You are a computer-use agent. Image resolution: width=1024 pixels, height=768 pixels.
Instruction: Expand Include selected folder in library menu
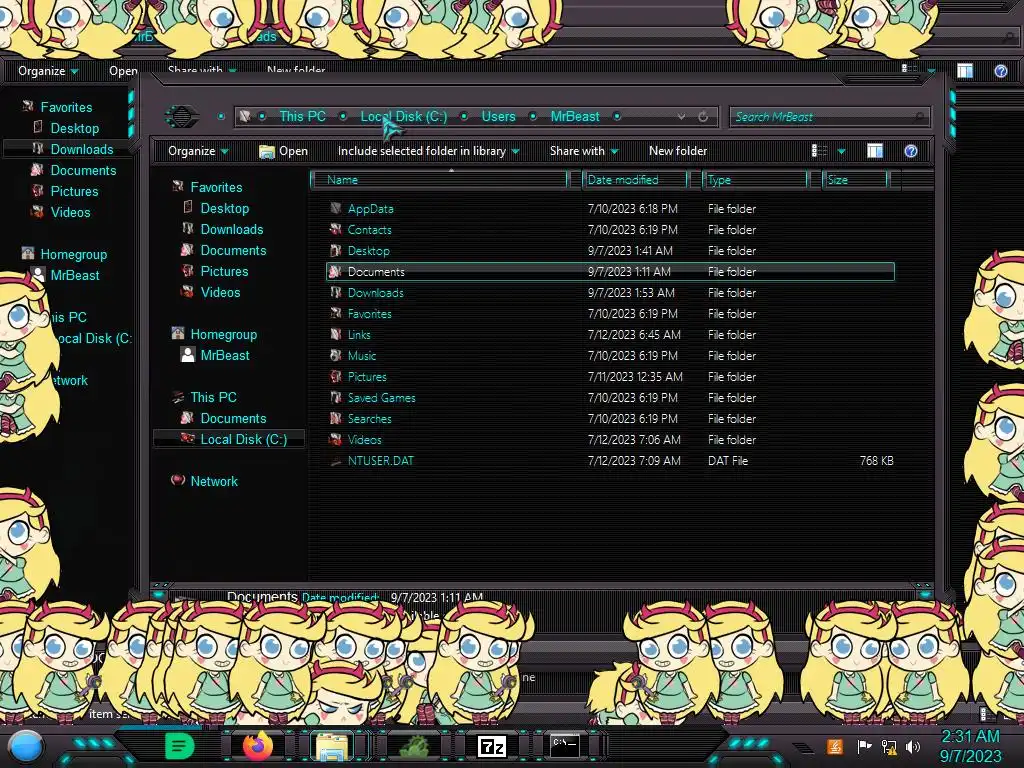point(428,151)
